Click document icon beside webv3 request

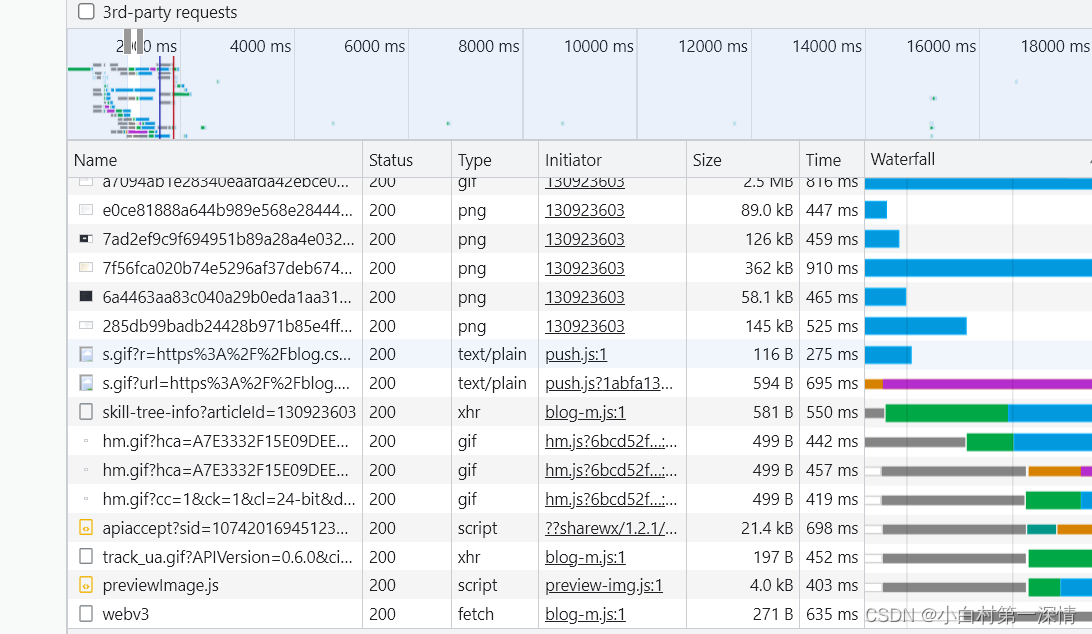86,614
